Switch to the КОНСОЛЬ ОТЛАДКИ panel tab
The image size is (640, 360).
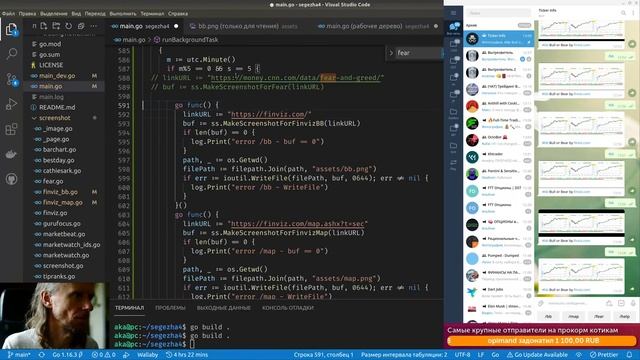(288, 308)
